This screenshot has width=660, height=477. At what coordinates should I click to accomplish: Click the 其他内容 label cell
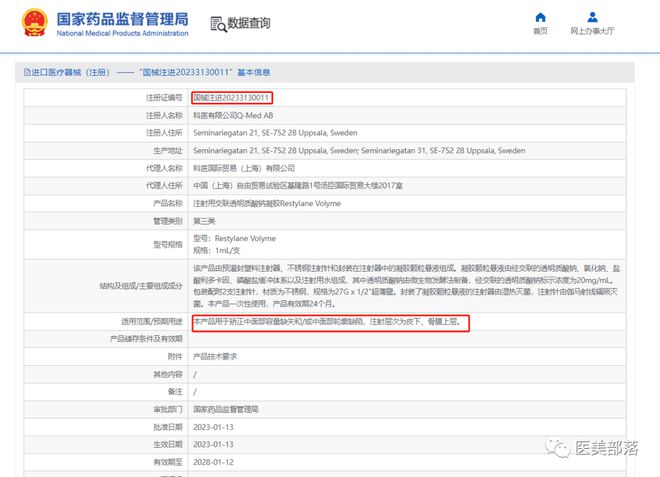pyautogui.click(x=106, y=374)
